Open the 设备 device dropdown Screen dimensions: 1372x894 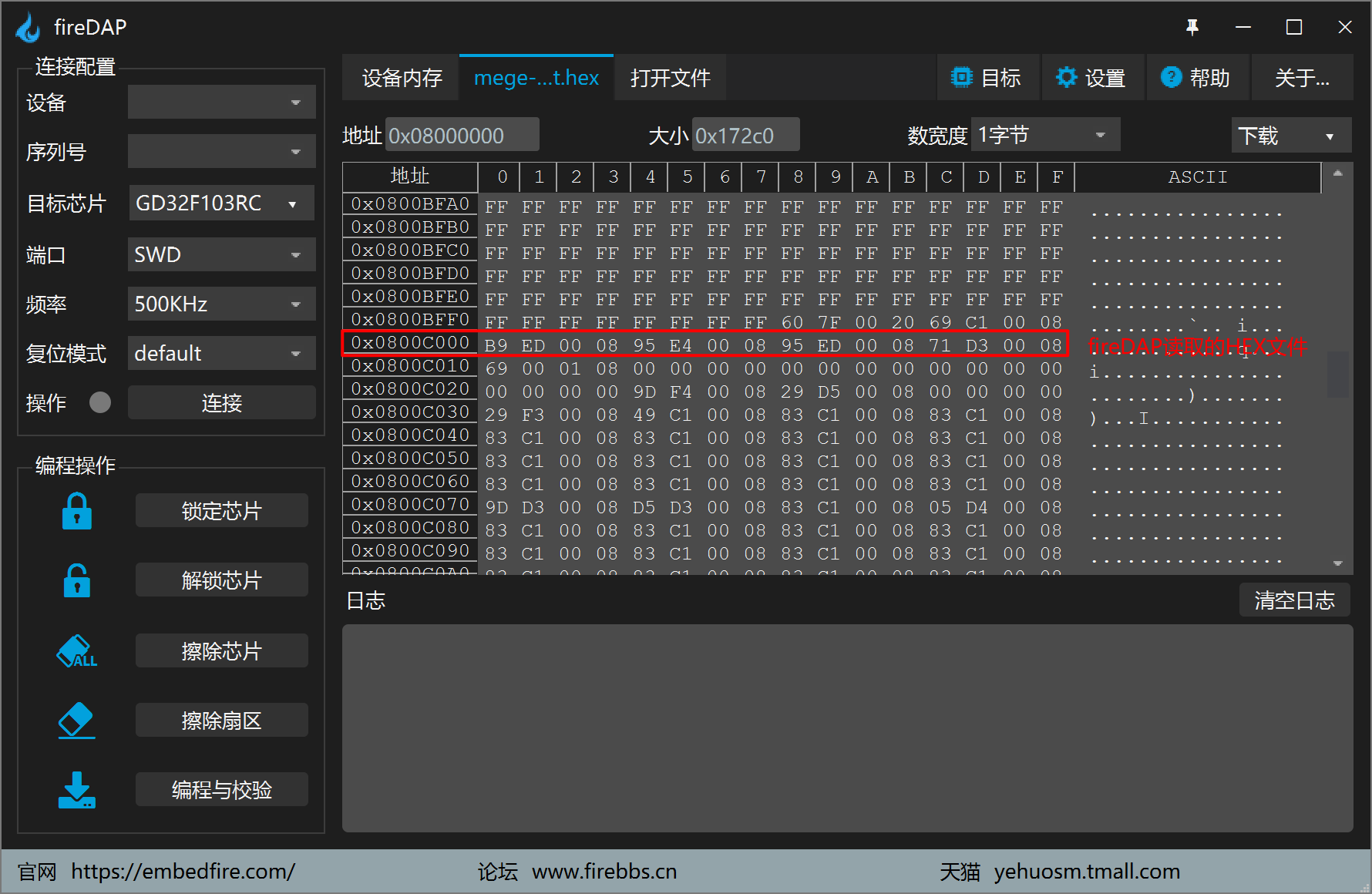[x=222, y=102]
